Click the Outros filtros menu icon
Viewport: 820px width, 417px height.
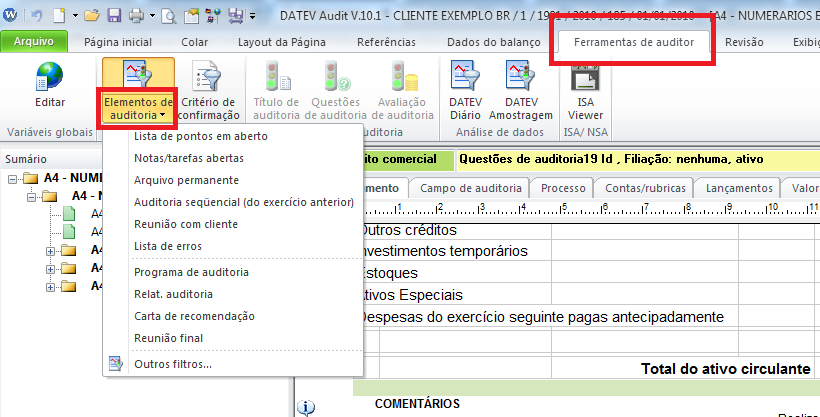pos(116,364)
